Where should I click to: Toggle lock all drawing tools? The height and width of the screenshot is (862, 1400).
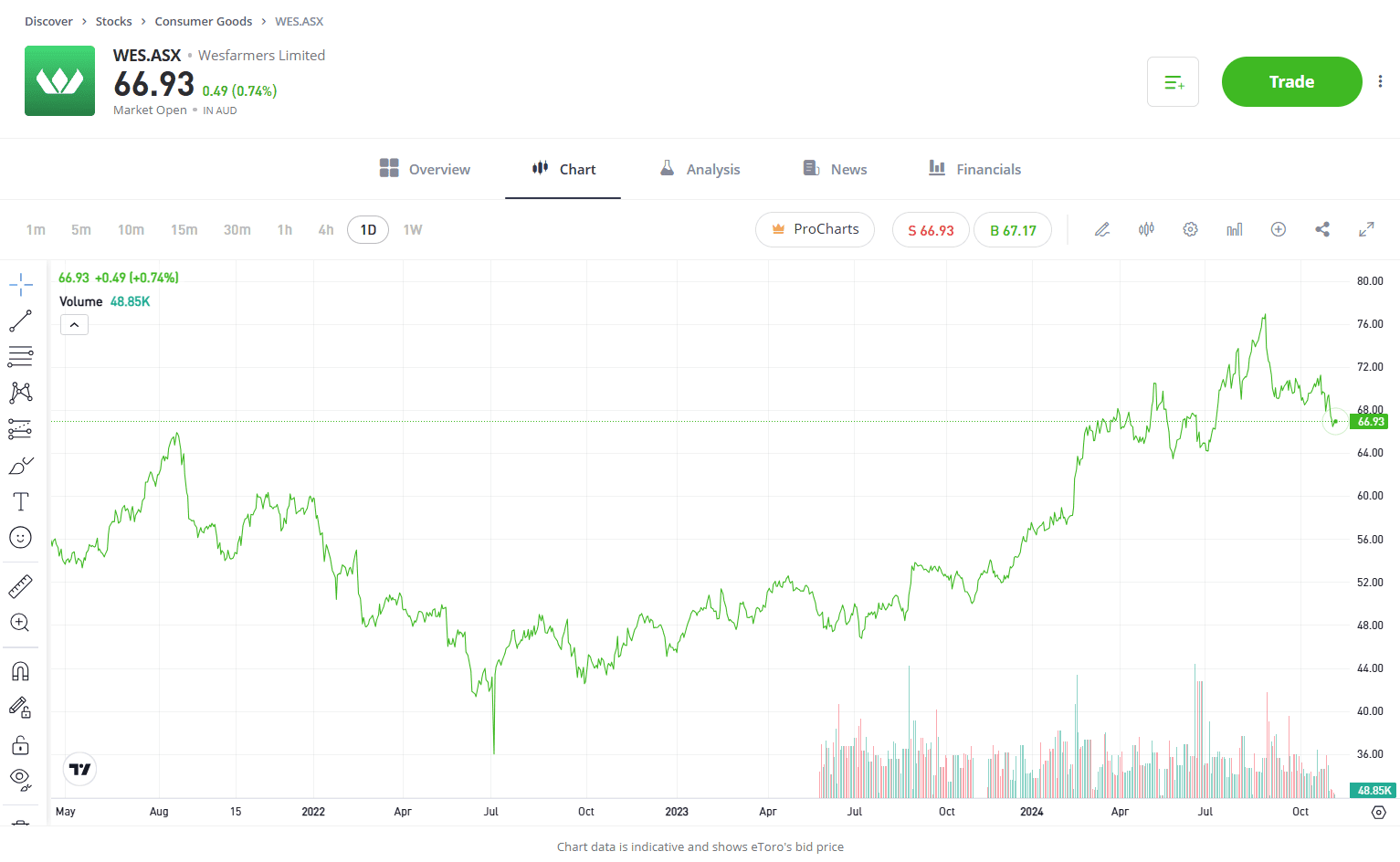point(20,745)
